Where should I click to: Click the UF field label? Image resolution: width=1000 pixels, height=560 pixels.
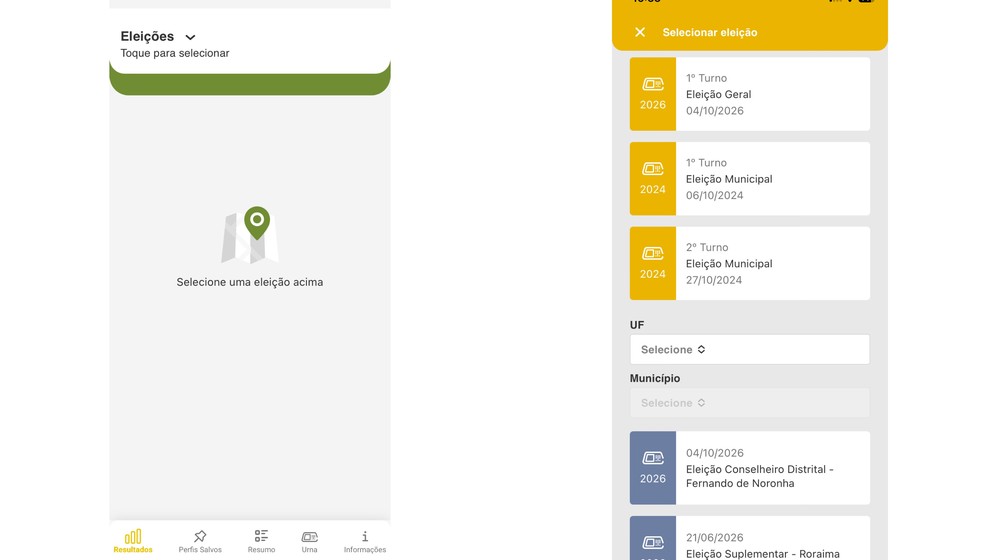point(636,325)
